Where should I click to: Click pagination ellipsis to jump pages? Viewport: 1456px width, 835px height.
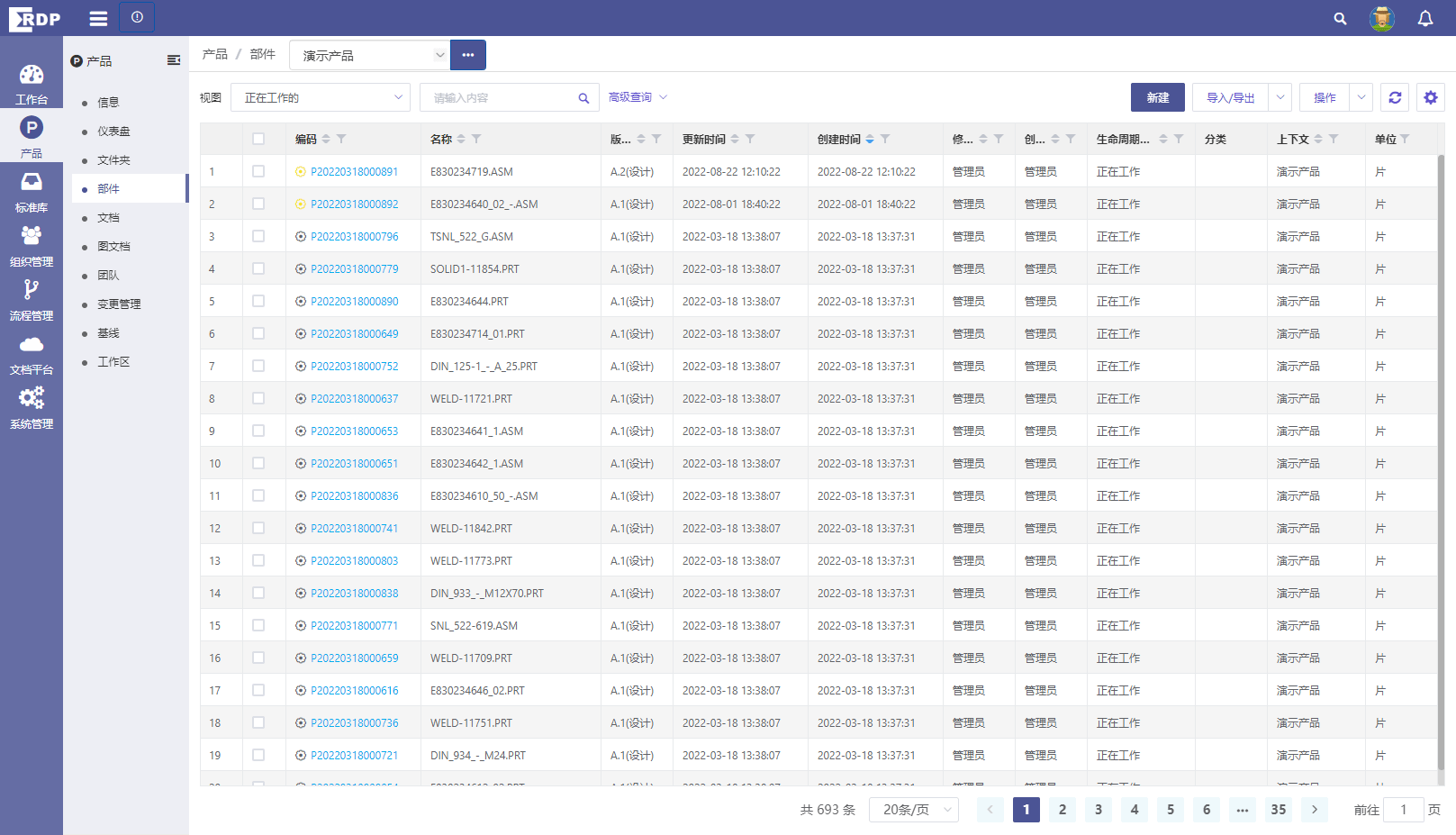coord(1243,810)
